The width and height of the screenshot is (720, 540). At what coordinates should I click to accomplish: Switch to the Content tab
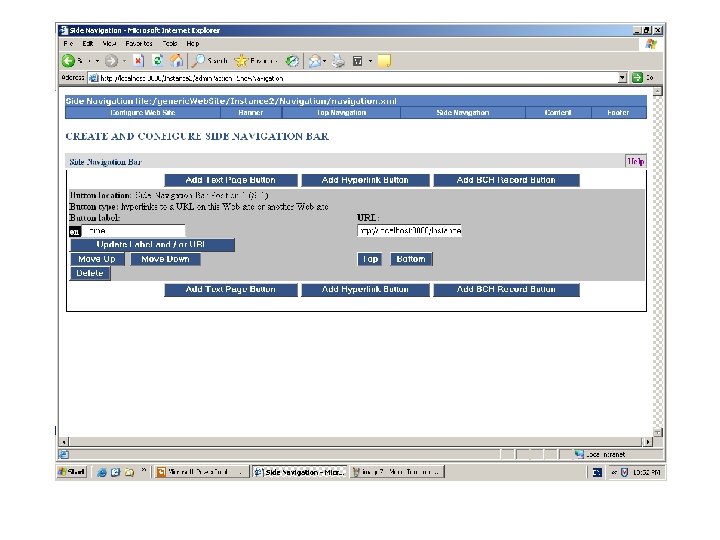click(558, 112)
